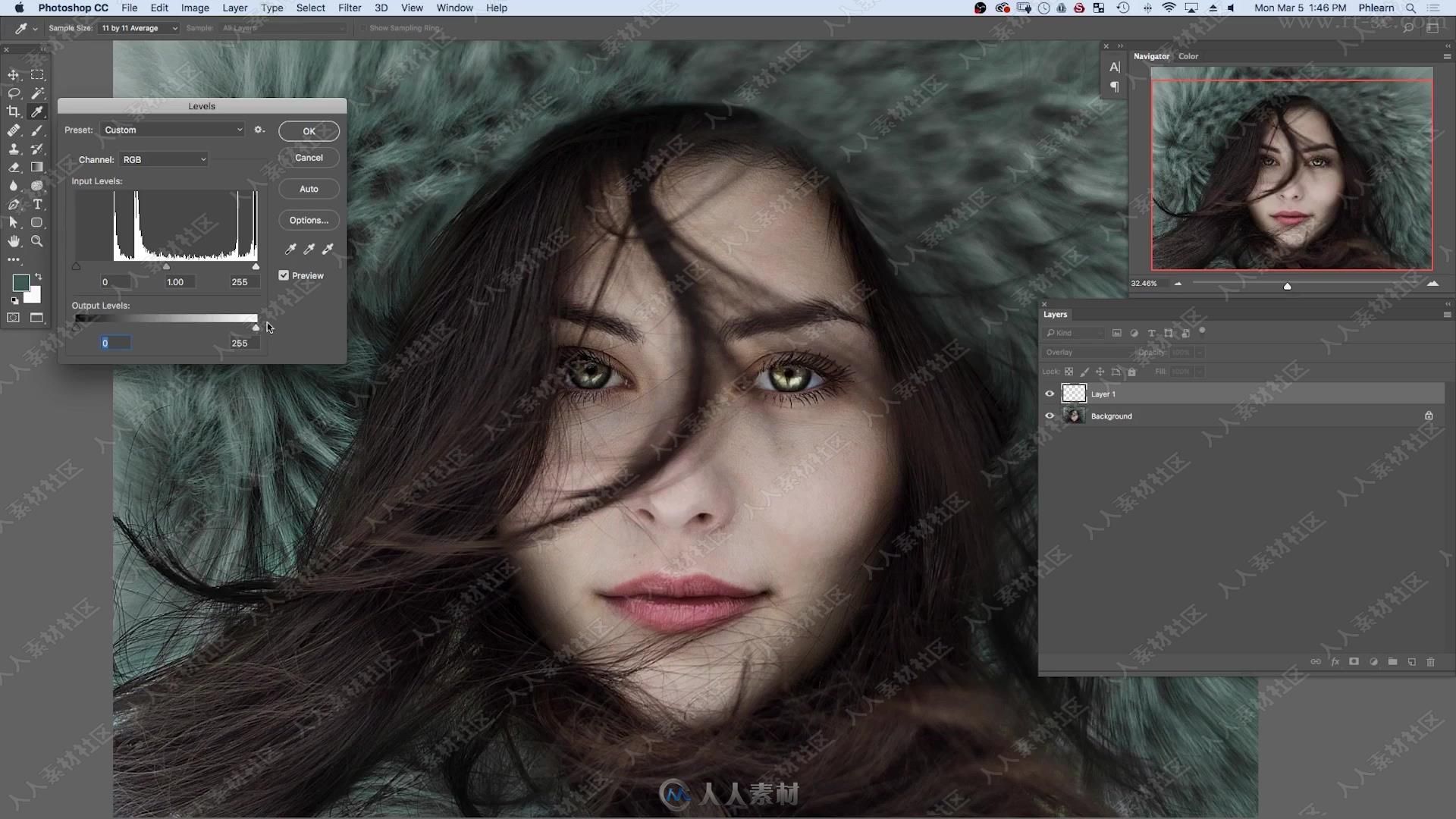Select the Healing Brush tool

14,130
